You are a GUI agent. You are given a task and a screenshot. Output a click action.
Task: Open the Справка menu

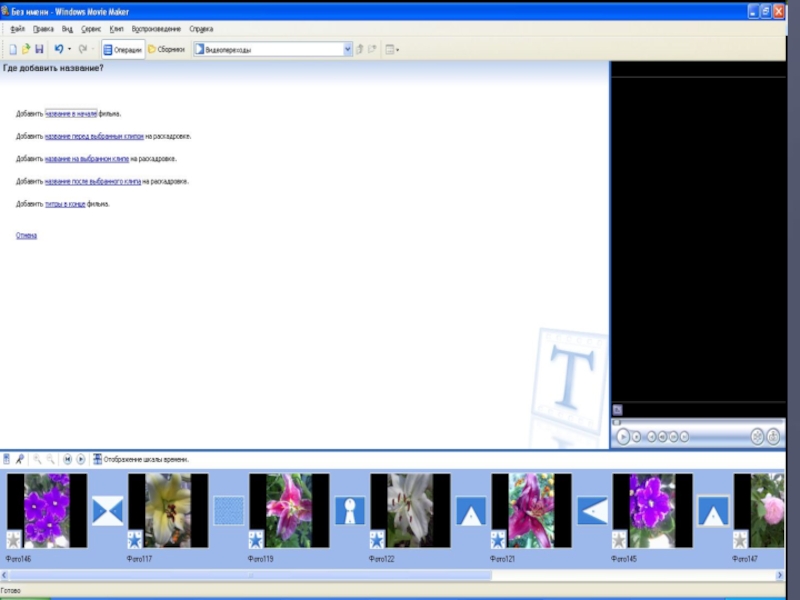pyautogui.click(x=201, y=29)
